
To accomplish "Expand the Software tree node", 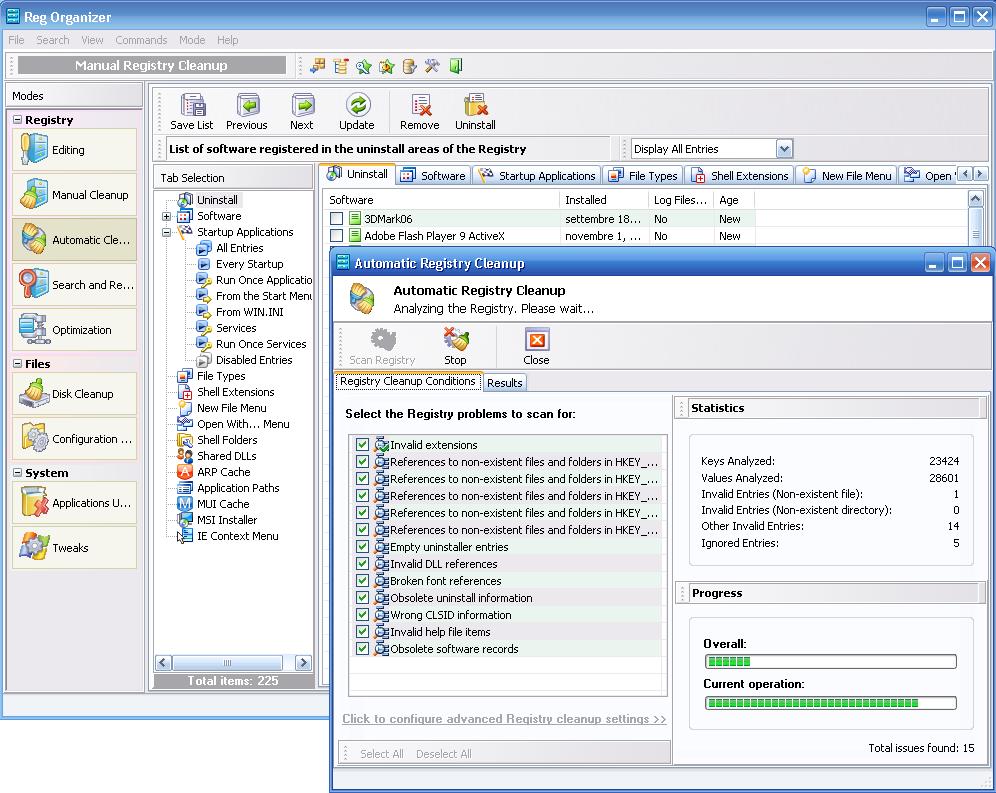I will 167,216.
